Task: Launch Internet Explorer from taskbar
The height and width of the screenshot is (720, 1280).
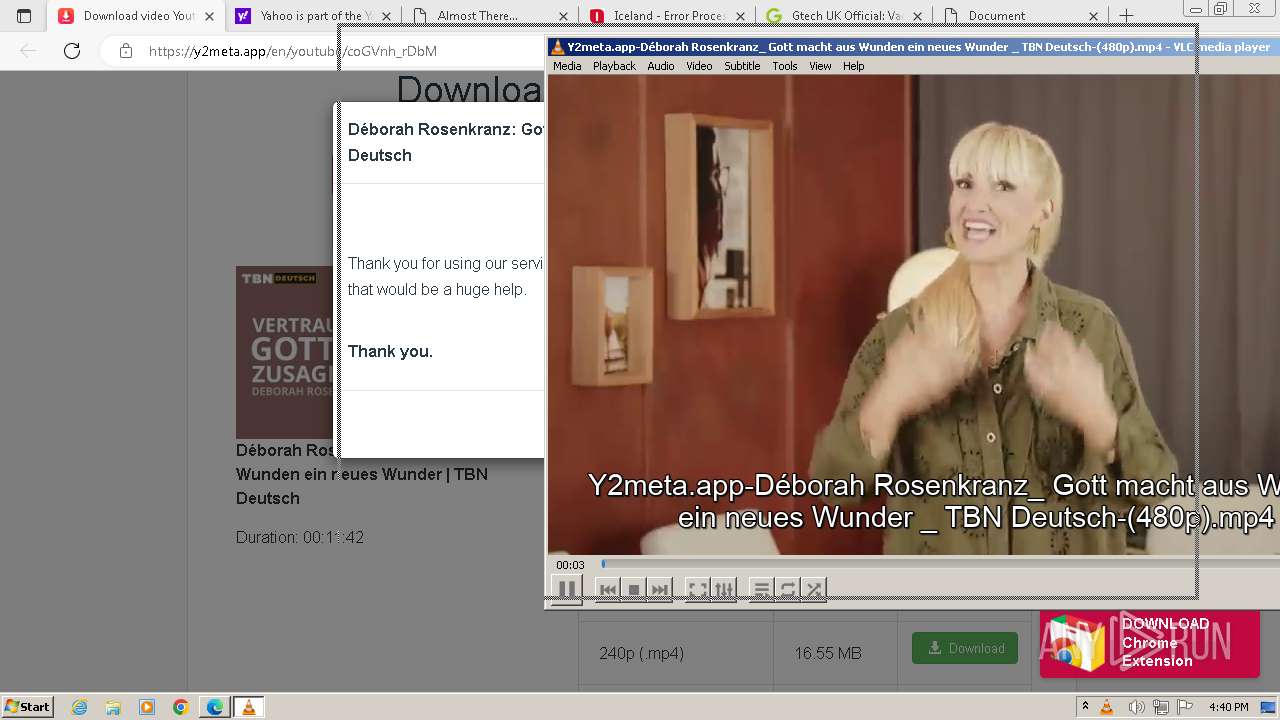Action: (x=79, y=707)
